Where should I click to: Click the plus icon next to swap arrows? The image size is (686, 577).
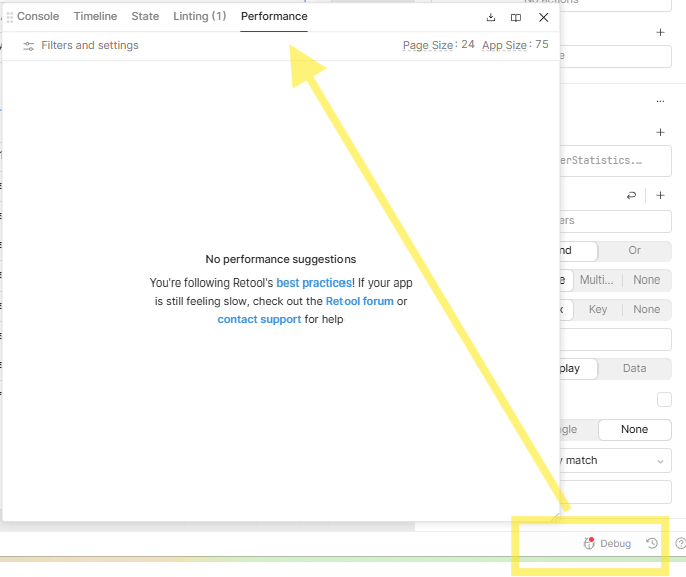pyautogui.click(x=660, y=196)
